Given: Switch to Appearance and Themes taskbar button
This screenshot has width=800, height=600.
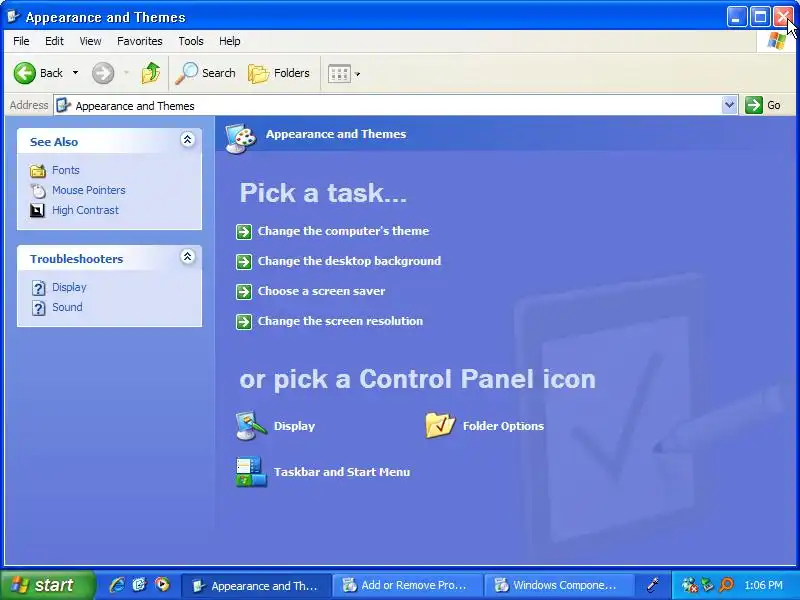Looking at the screenshot, I should (256, 585).
